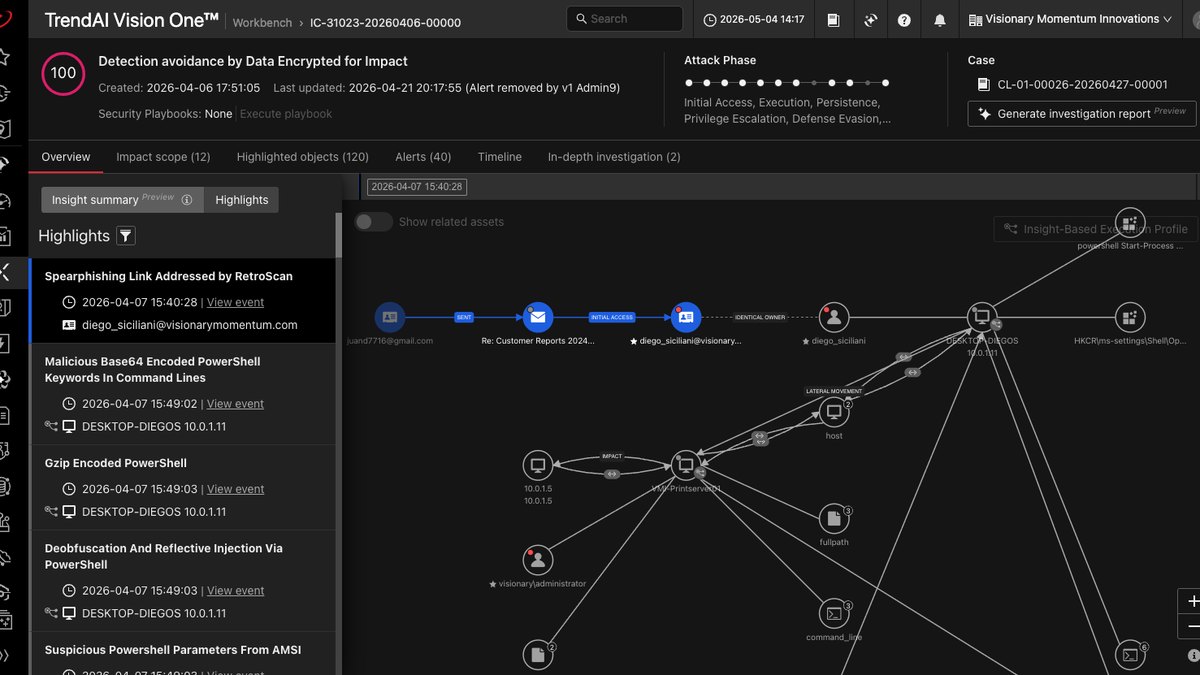1200x675 pixels.
Task: Click the info icon beside Insight summary
Action: point(186,200)
